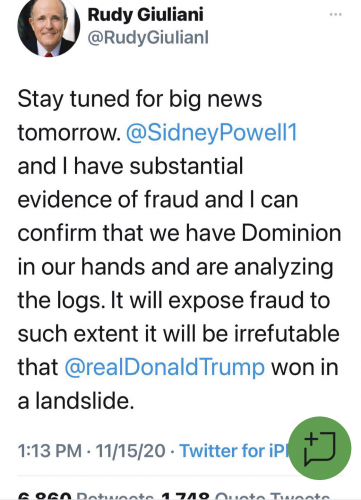This screenshot has width=361, height=500.
Task: Open the Twitter for iPhone source link
Action: pyautogui.click(x=234, y=451)
